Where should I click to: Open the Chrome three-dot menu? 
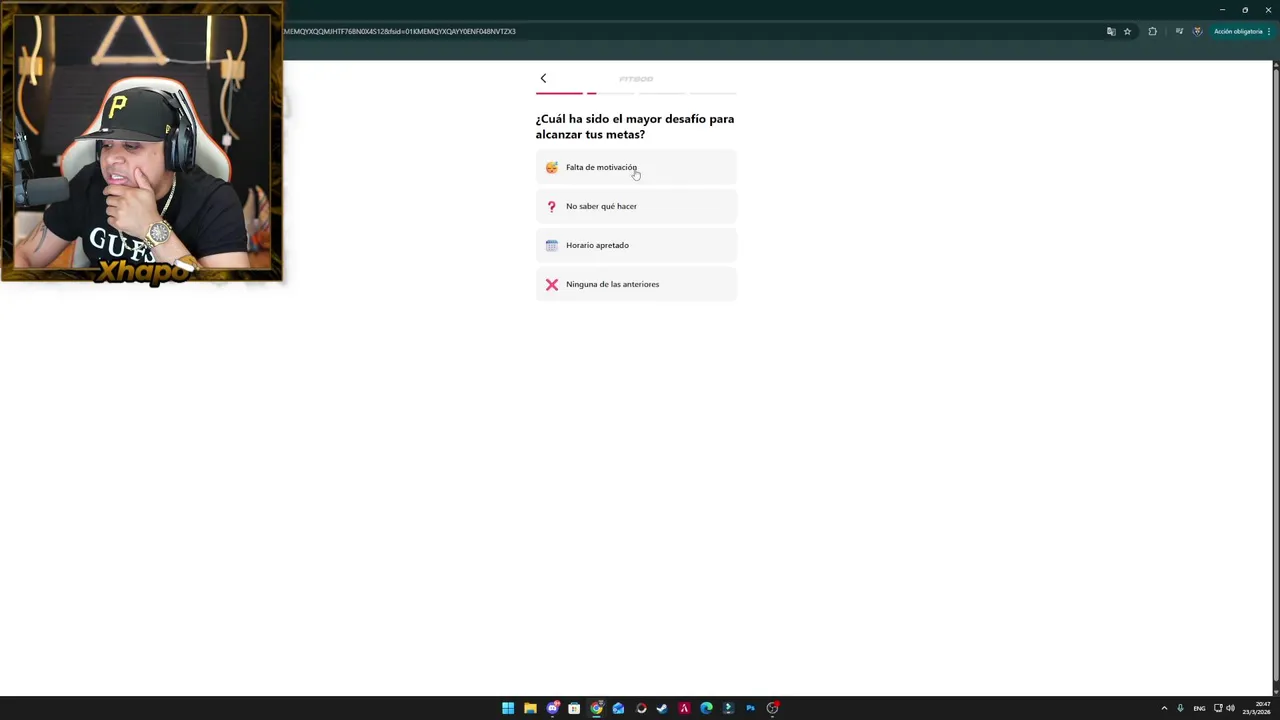[x=1269, y=31]
